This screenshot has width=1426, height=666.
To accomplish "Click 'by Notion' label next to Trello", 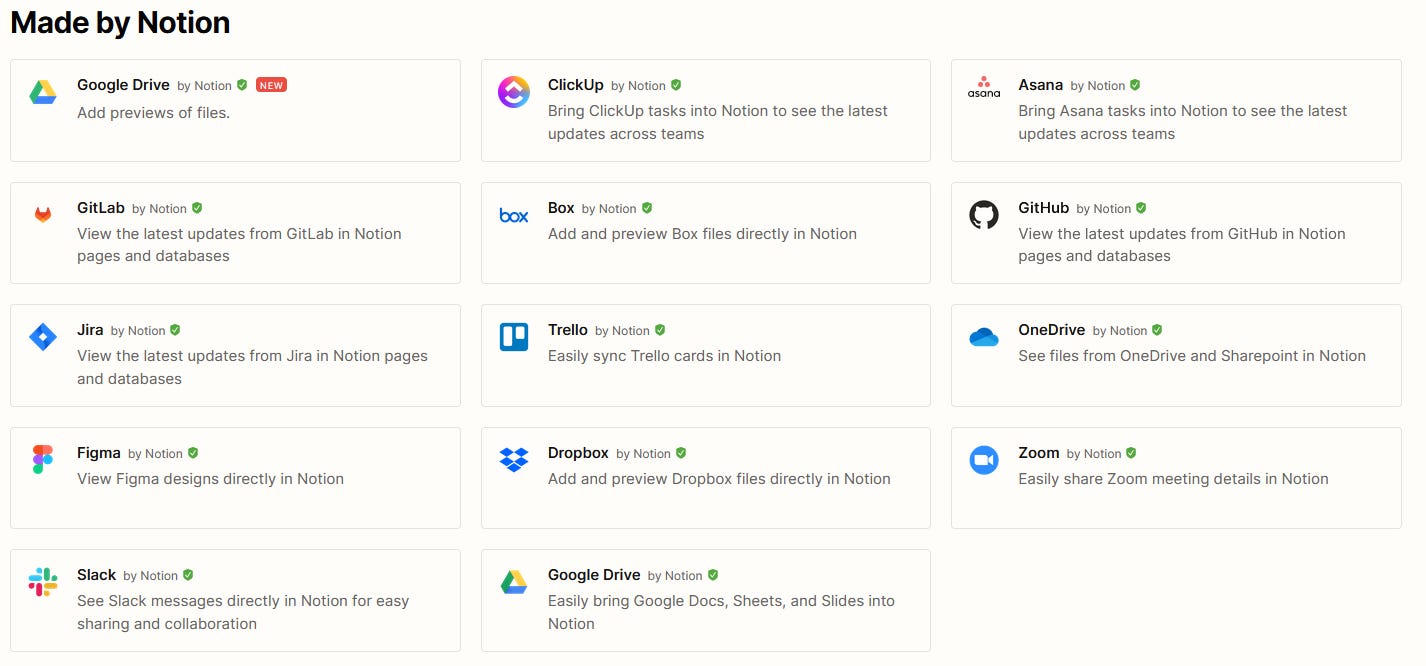I will point(622,331).
